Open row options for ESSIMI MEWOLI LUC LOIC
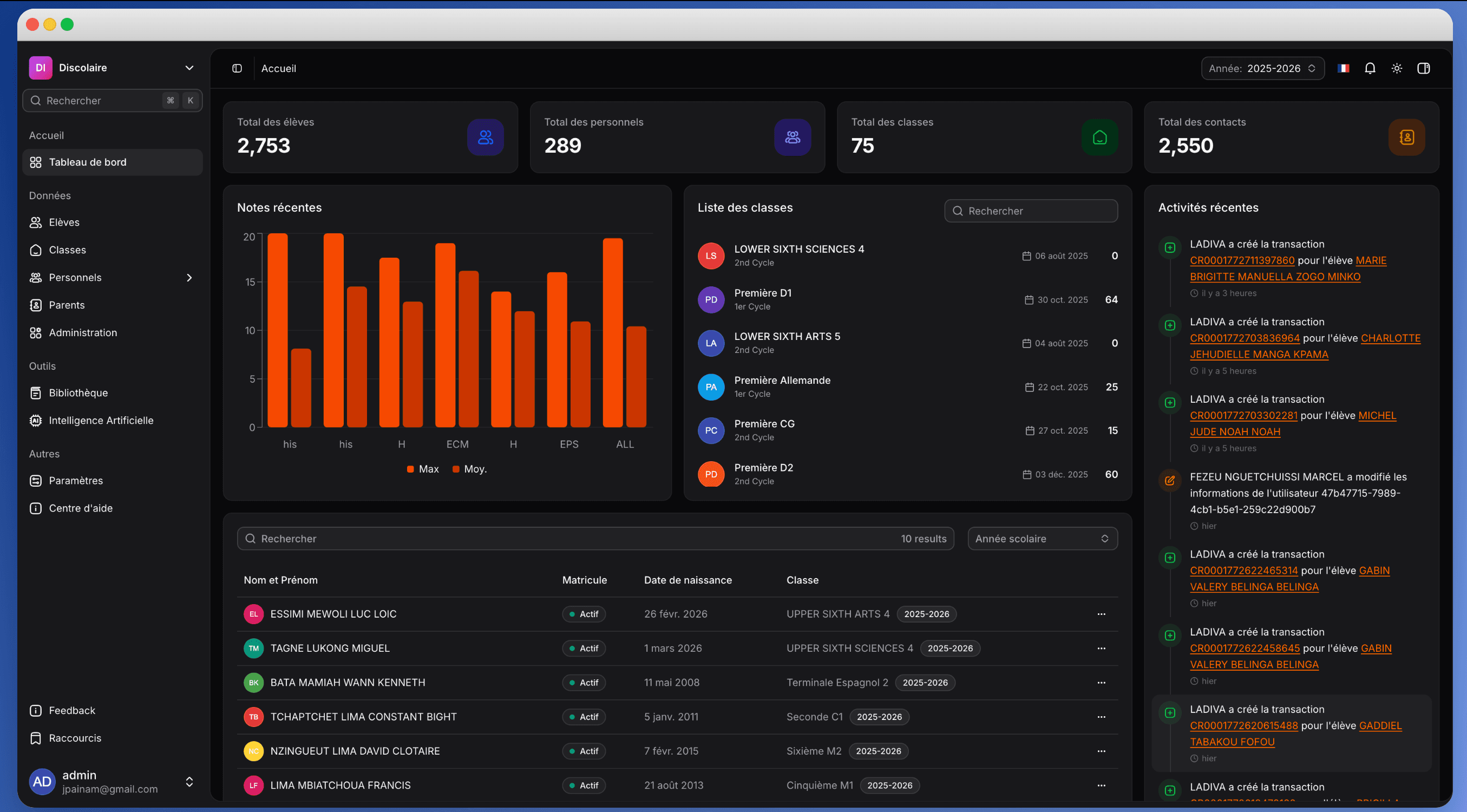Image resolution: width=1467 pixels, height=812 pixels. click(x=1101, y=614)
